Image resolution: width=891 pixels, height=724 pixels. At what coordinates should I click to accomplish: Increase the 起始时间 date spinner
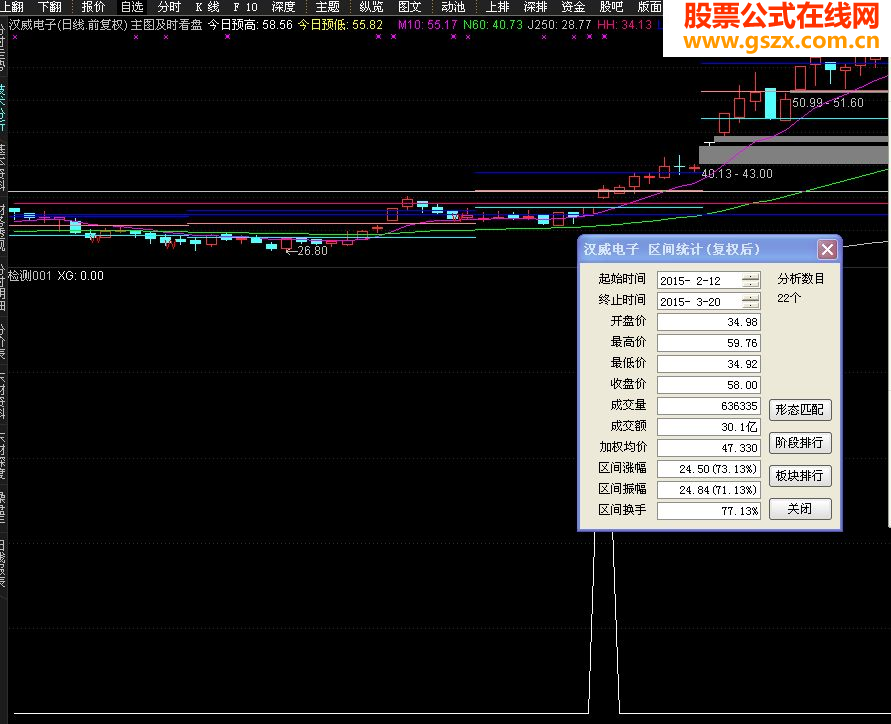click(751, 276)
